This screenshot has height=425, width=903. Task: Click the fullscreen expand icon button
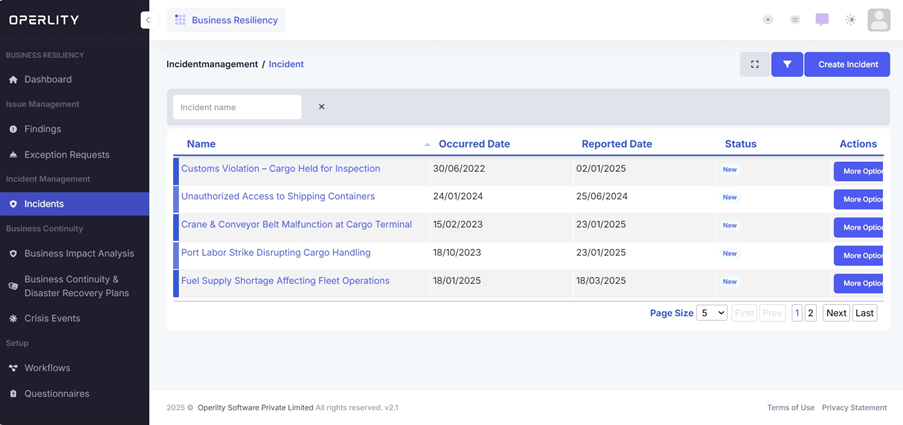[x=754, y=64]
